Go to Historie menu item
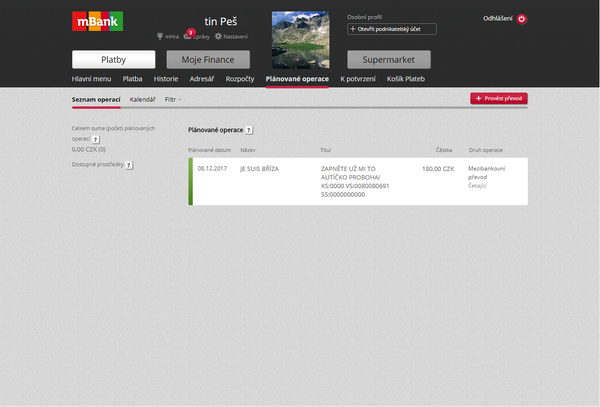Screen dimensions: 600x407 pyautogui.click(x=166, y=78)
